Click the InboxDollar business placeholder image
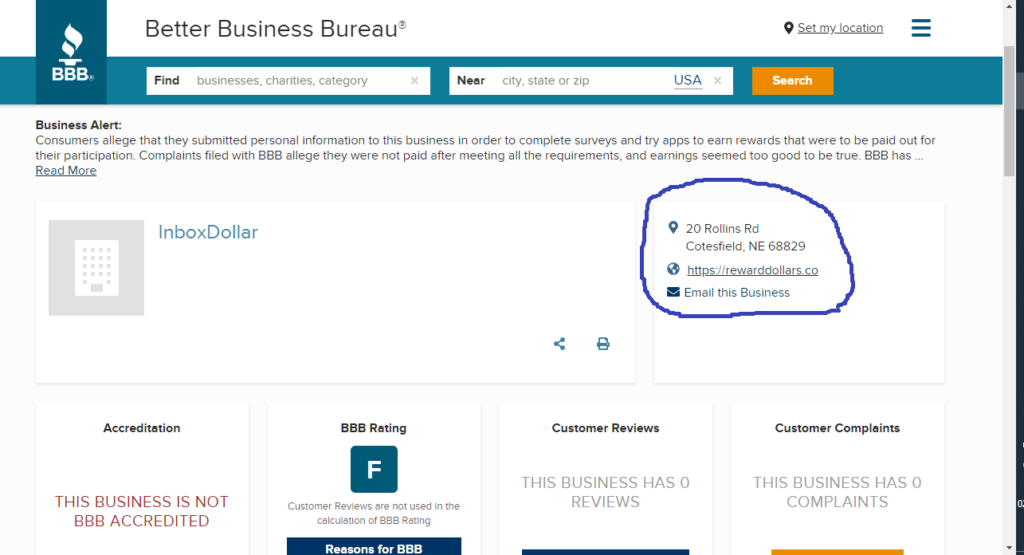 pyautogui.click(x=96, y=268)
